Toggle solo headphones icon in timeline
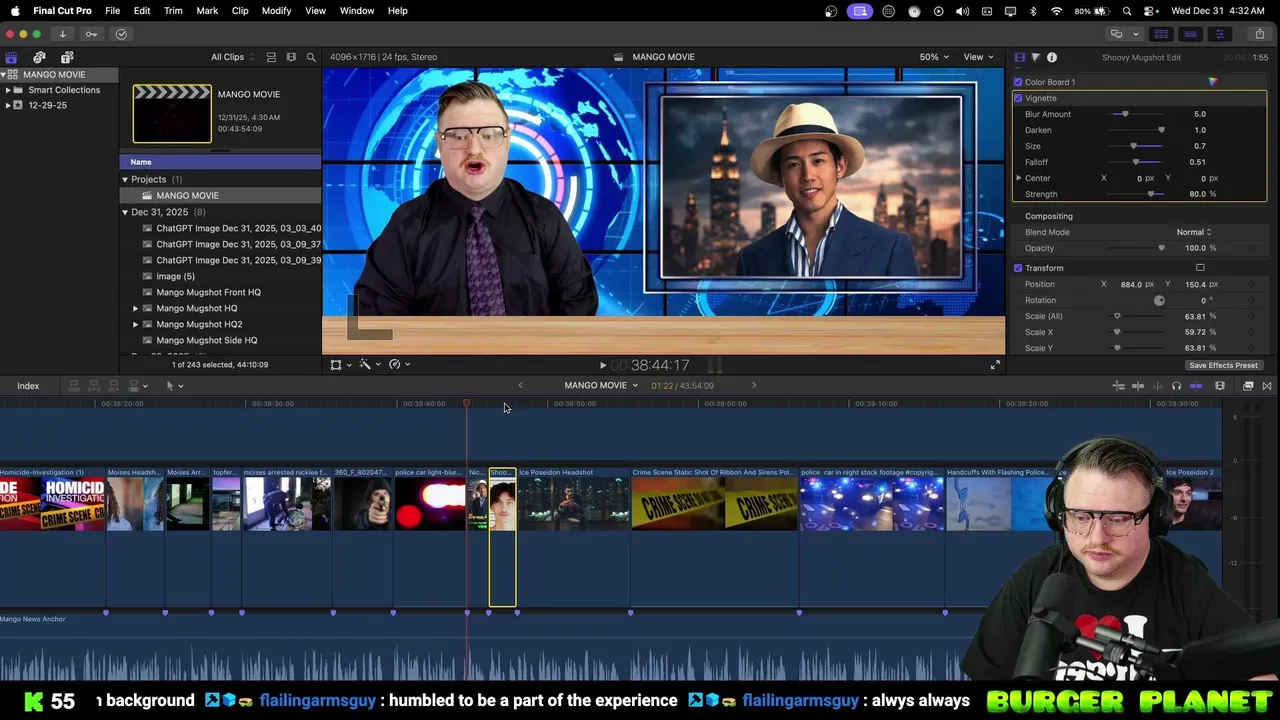The image size is (1280, 720). 1176,386
